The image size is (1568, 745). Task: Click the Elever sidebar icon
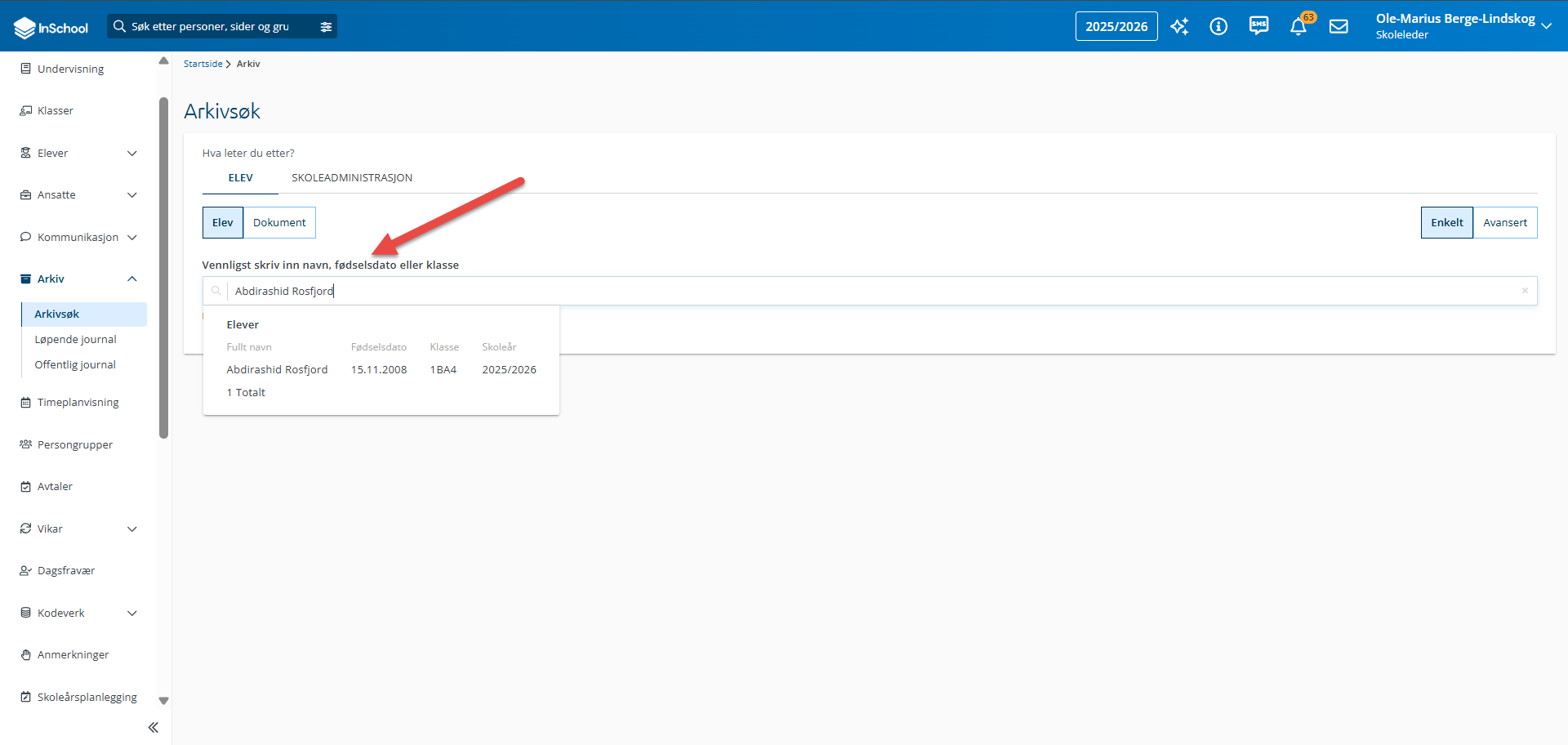26,153
